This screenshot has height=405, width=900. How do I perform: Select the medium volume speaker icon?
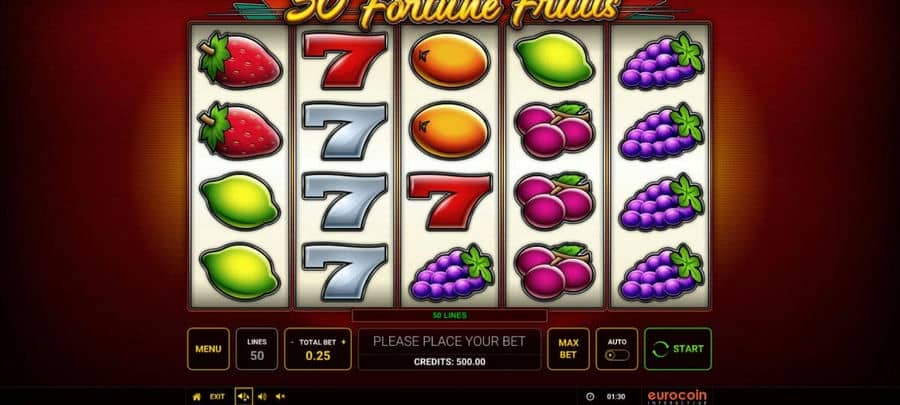(262, 396)
